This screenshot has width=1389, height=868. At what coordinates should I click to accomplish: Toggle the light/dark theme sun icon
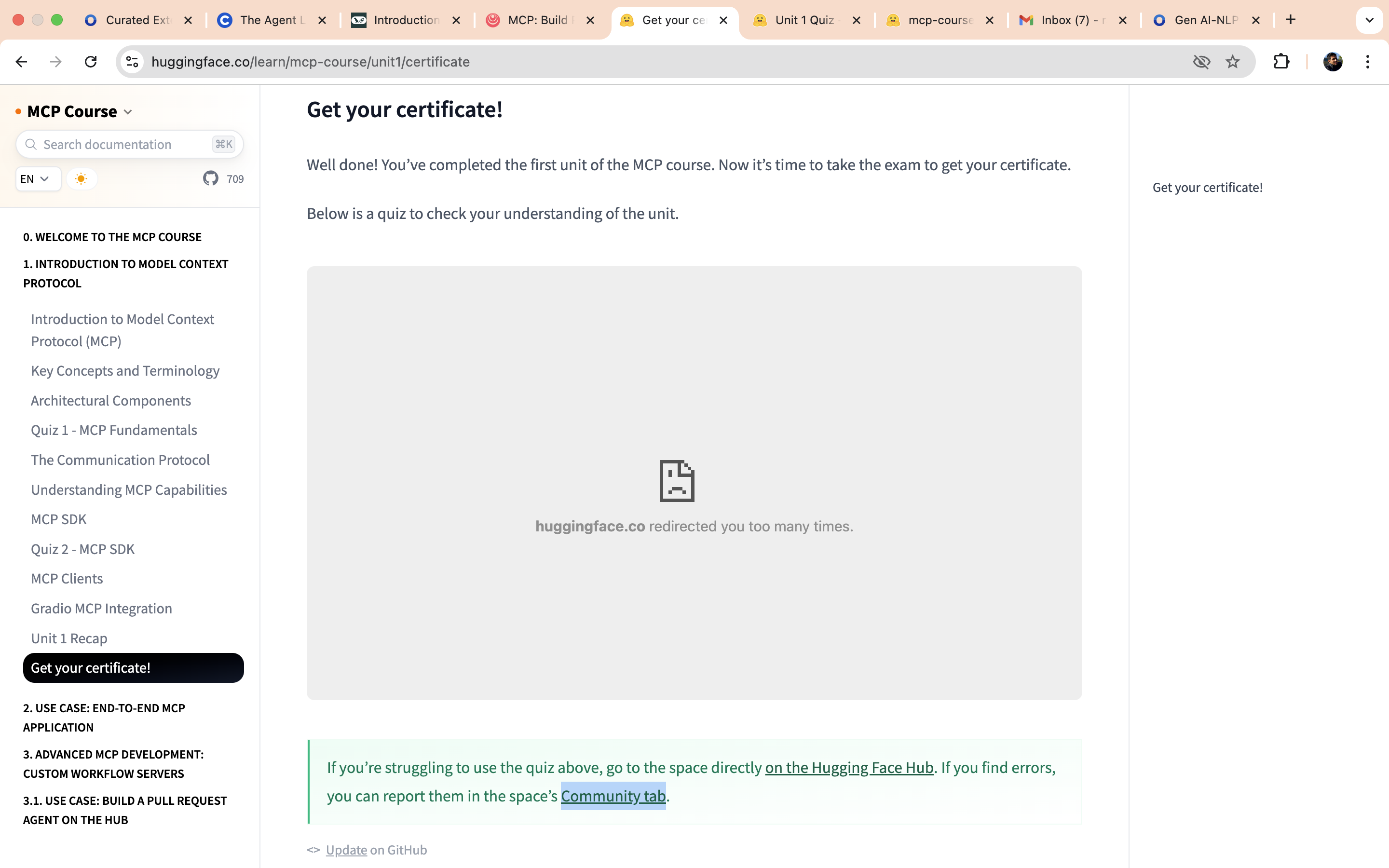tap(81, 178)
